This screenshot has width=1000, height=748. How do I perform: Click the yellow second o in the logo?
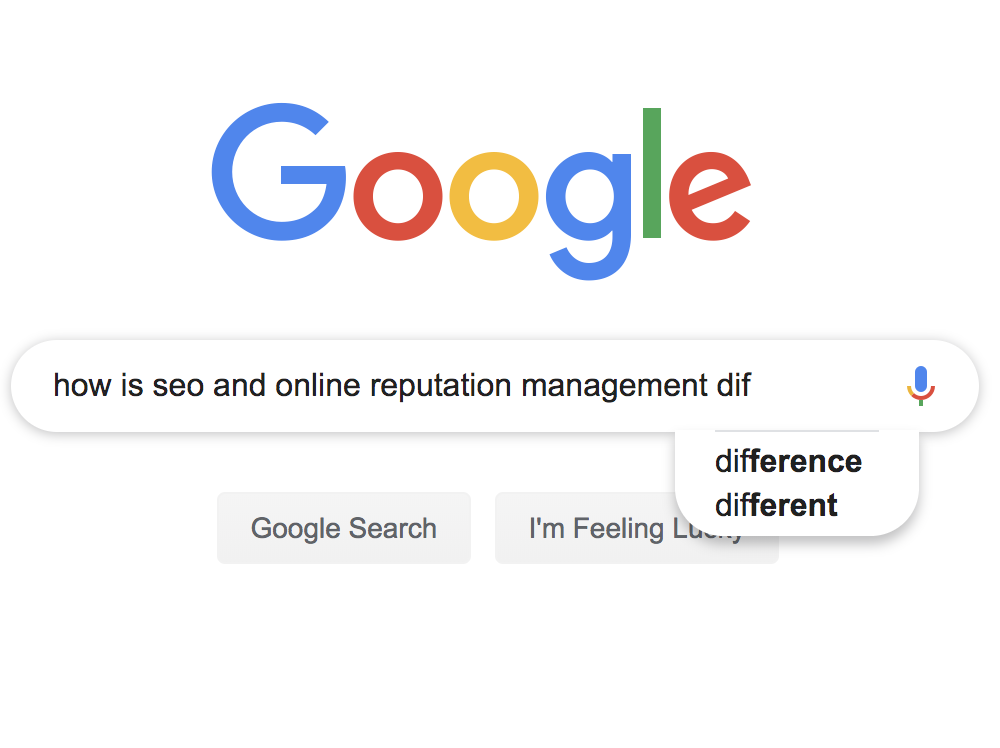click(x=494, y=196)
